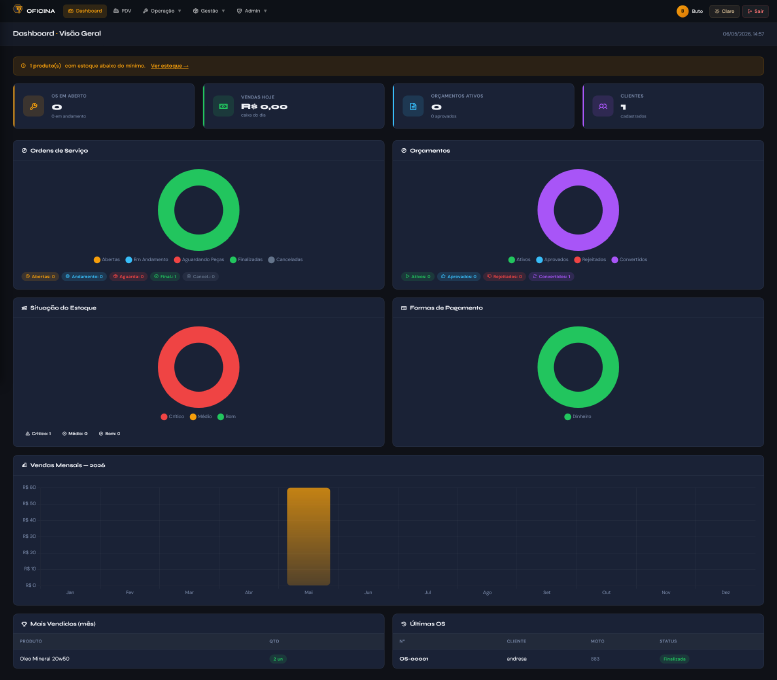Viewport: 777px width, 680px height.
Task: Click the 'Andamento: 0' blue badge
Action: 84,277
